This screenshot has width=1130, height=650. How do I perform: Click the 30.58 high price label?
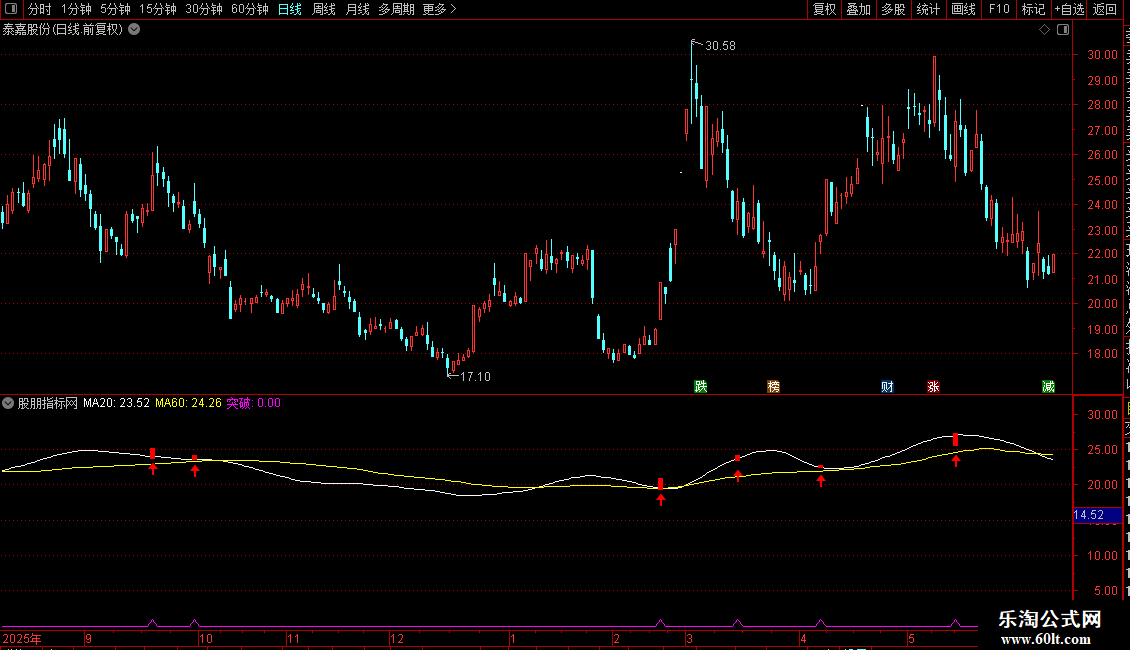720,45
